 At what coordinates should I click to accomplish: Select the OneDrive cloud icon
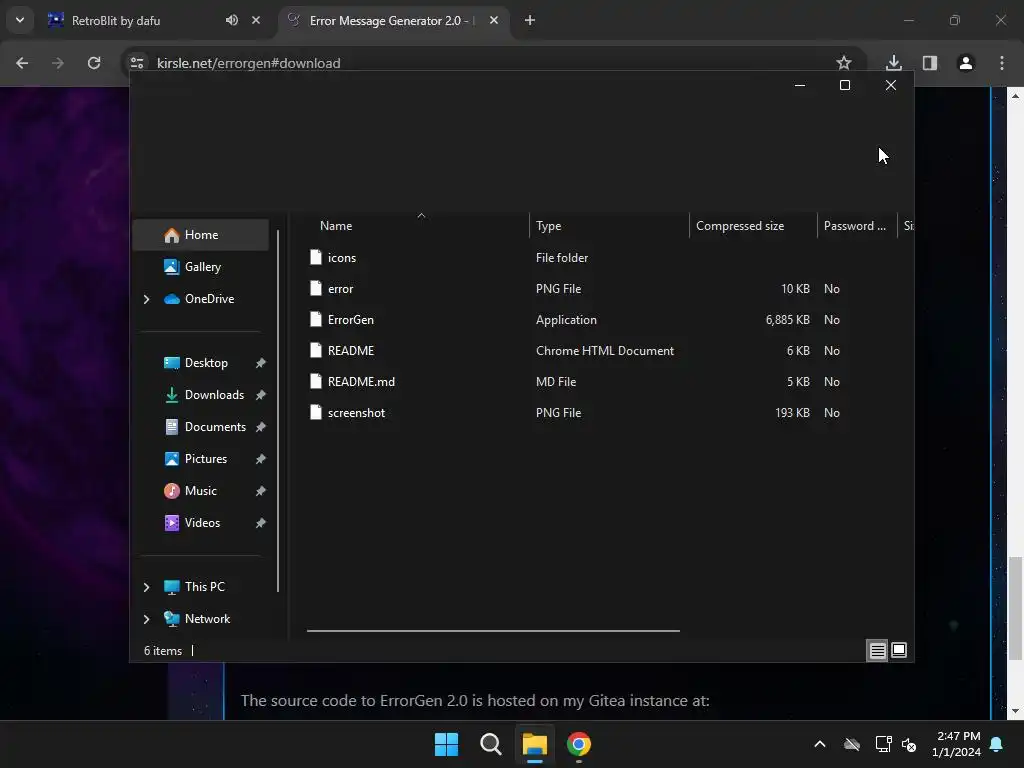pos(172,298)
